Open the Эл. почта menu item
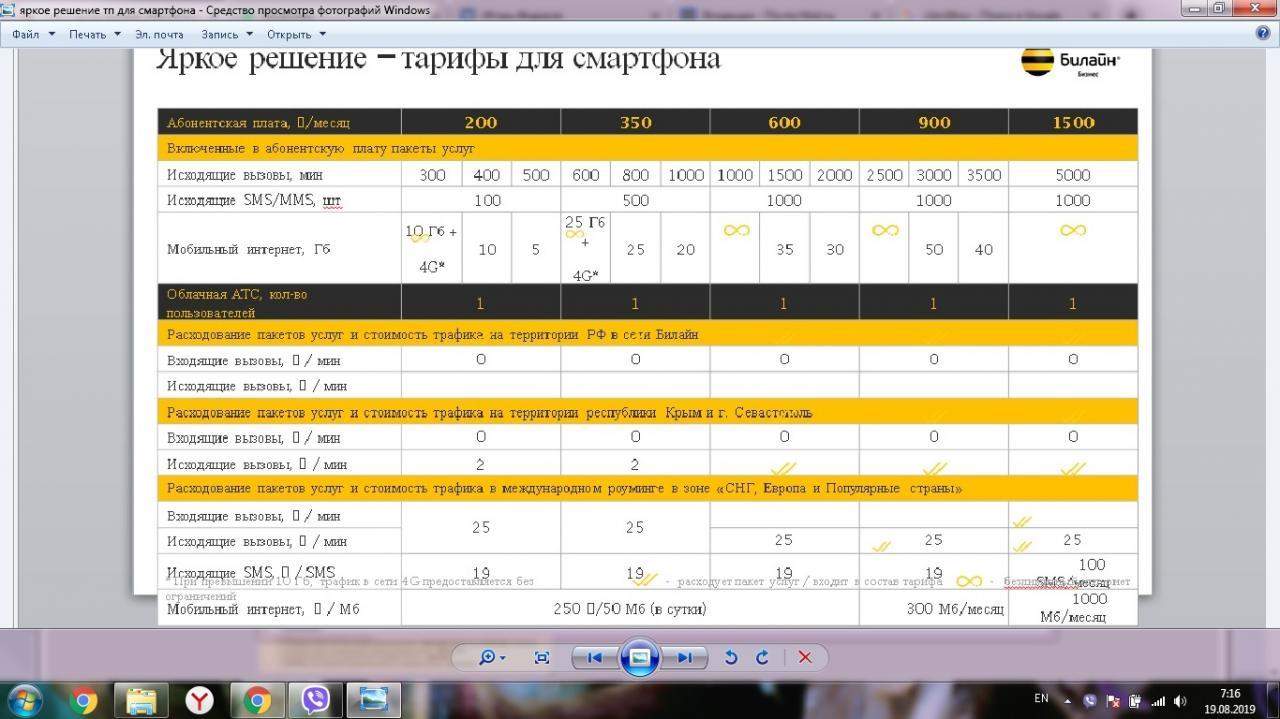 pyautogui.click(x=159, y=34)
